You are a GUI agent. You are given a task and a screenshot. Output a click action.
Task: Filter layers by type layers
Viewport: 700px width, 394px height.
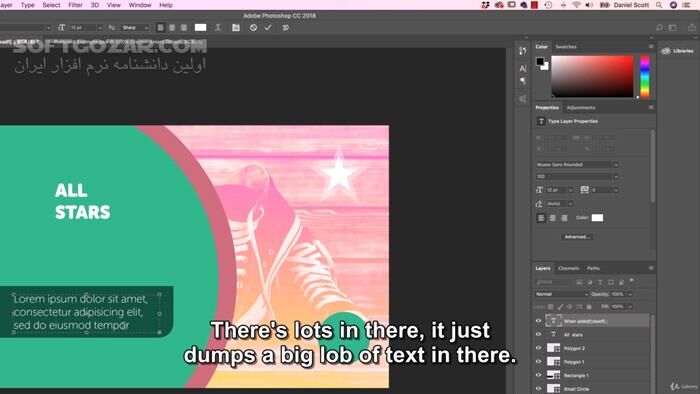click(x=600, y=282)
